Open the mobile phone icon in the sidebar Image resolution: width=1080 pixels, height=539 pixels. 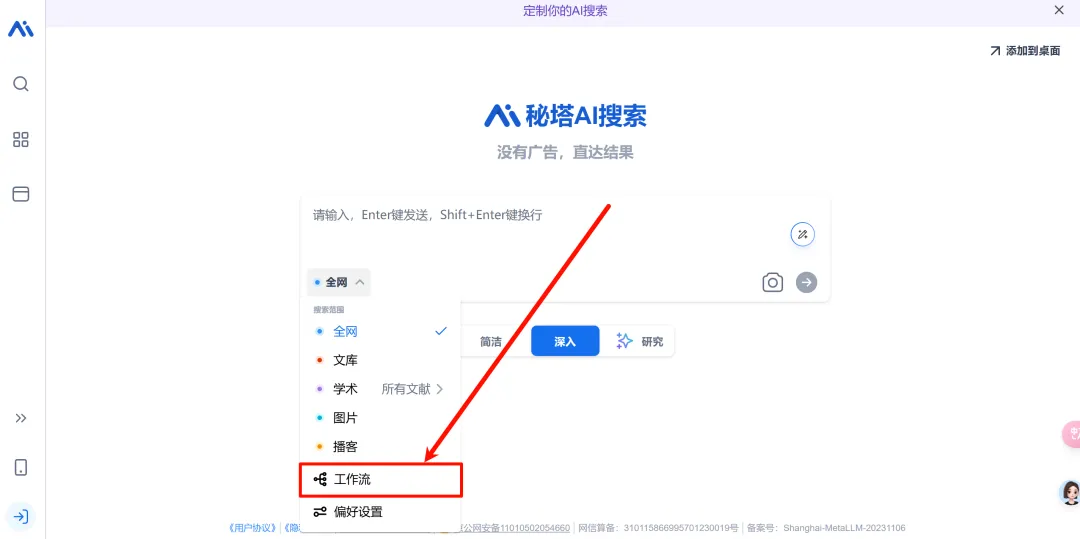click(x=21, y=467)
